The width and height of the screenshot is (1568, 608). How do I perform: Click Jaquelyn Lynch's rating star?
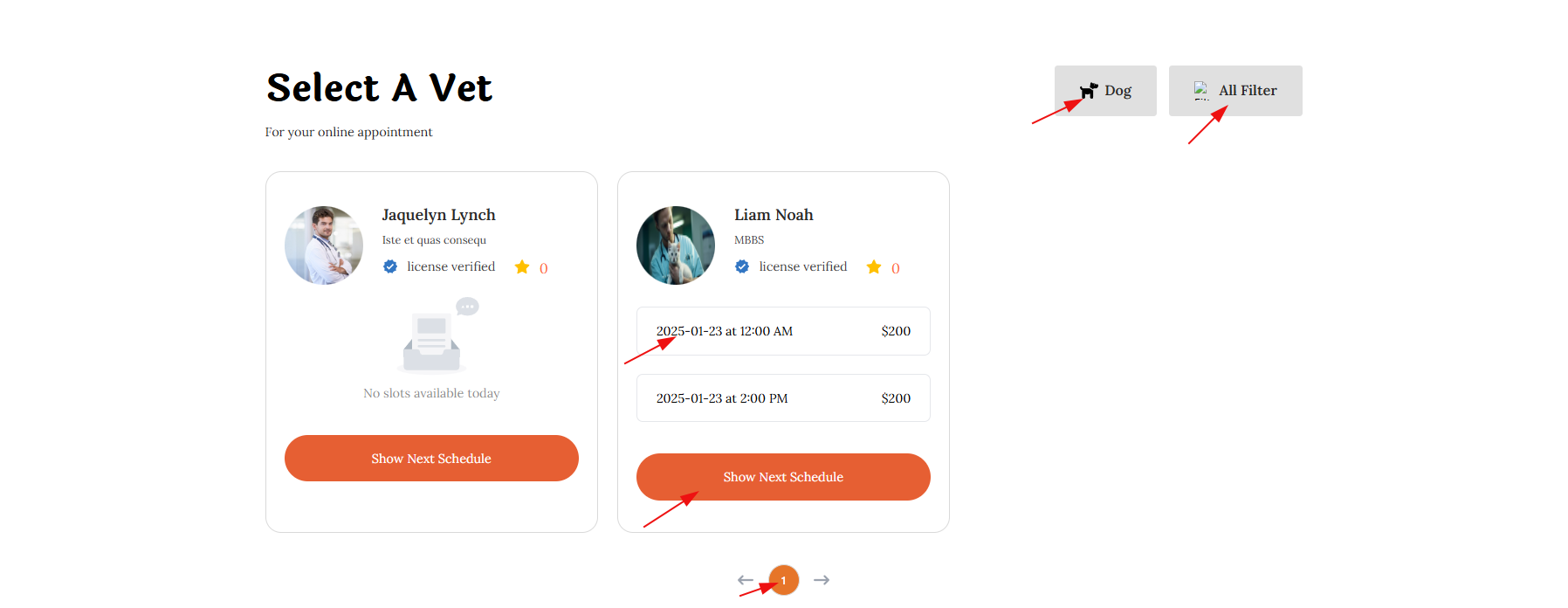coord(522,267)
